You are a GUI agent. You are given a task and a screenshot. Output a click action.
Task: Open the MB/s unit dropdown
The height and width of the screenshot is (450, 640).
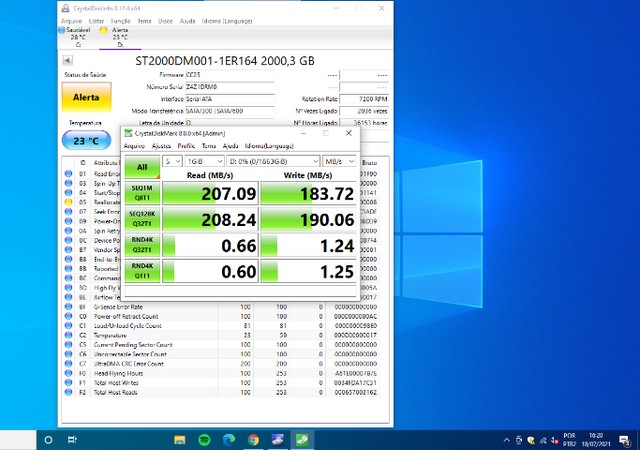339,161
